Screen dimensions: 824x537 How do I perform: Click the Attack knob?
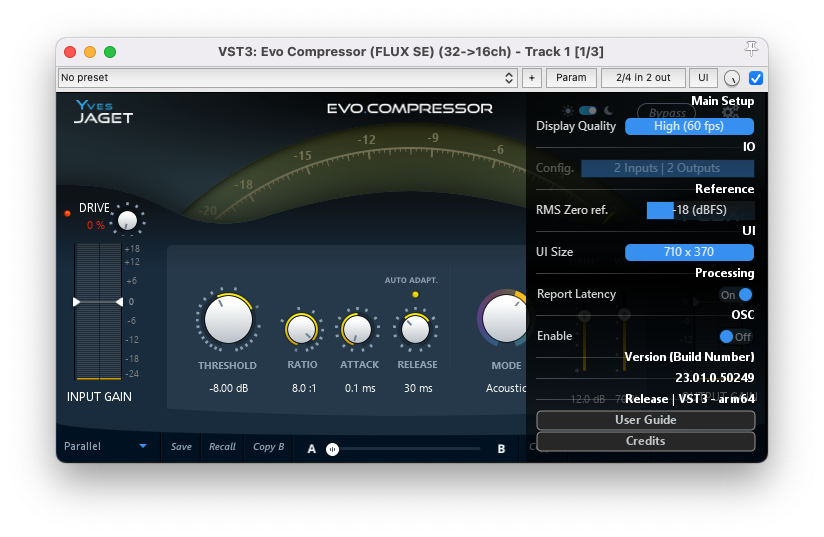358,329
